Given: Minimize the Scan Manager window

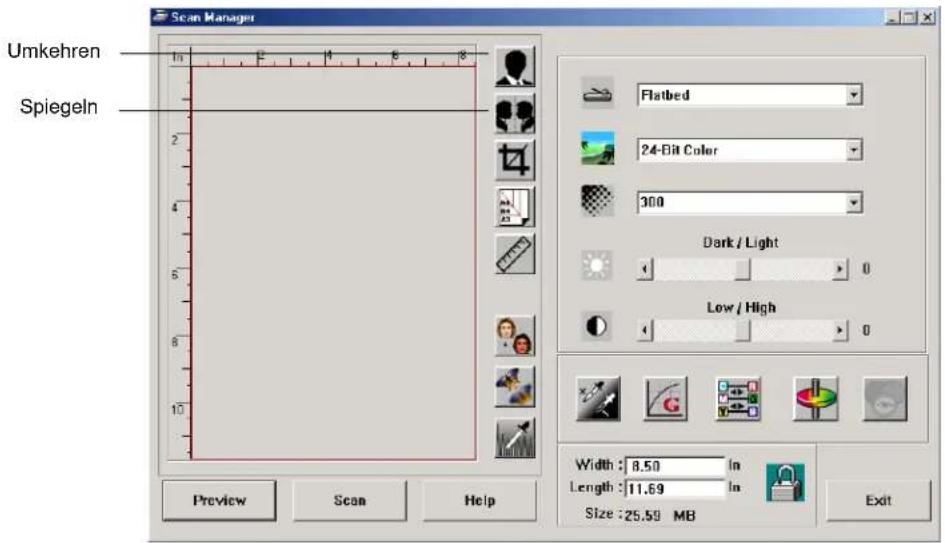Looking at the screenshot, I should pyautogui.click(x=893, y=17).
